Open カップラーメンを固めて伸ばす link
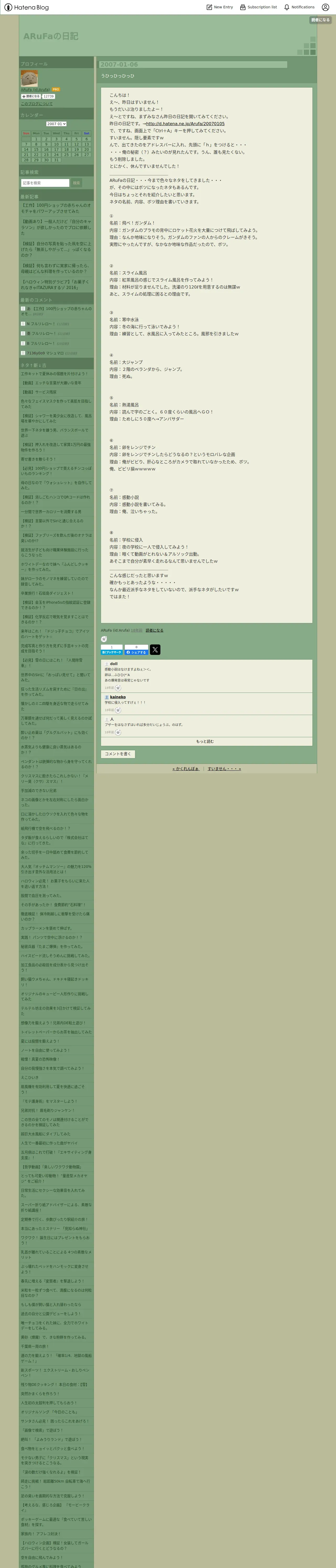Image resolution: width=336 pixels, height=1568 pixels. pyautogui.click(x=46, y=928)
